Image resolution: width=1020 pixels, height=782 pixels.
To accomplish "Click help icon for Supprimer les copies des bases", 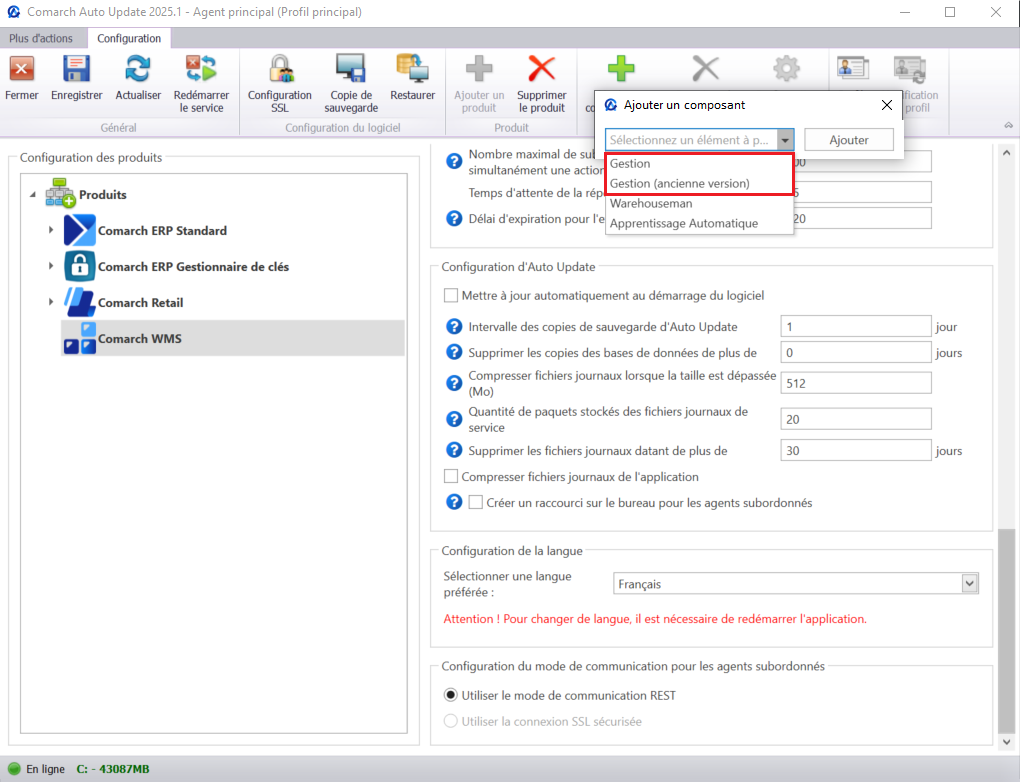I will coord(453,353).
